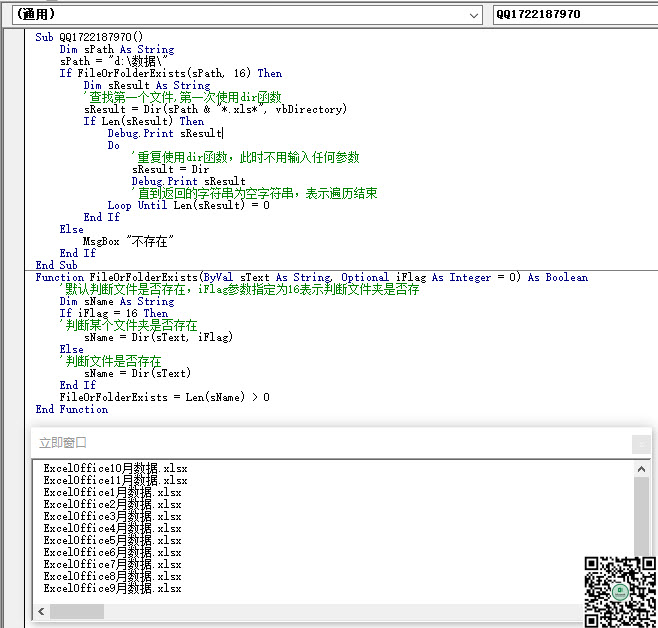Image resolution: width=658 pixels, height=628 pixels.
Task: Click output 'ExcelOffice4月数据.xlsx'
Action: coord(112,529)
